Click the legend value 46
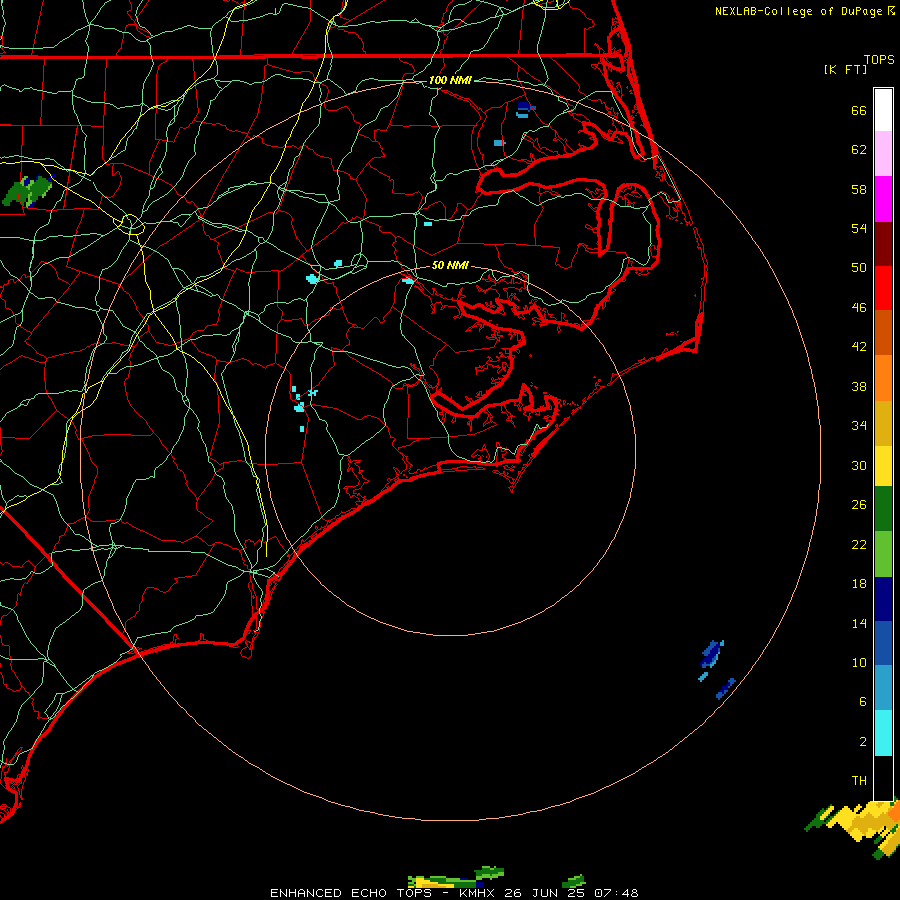The height and width of the screenshot is (900, 900). [x=859, y=308]
